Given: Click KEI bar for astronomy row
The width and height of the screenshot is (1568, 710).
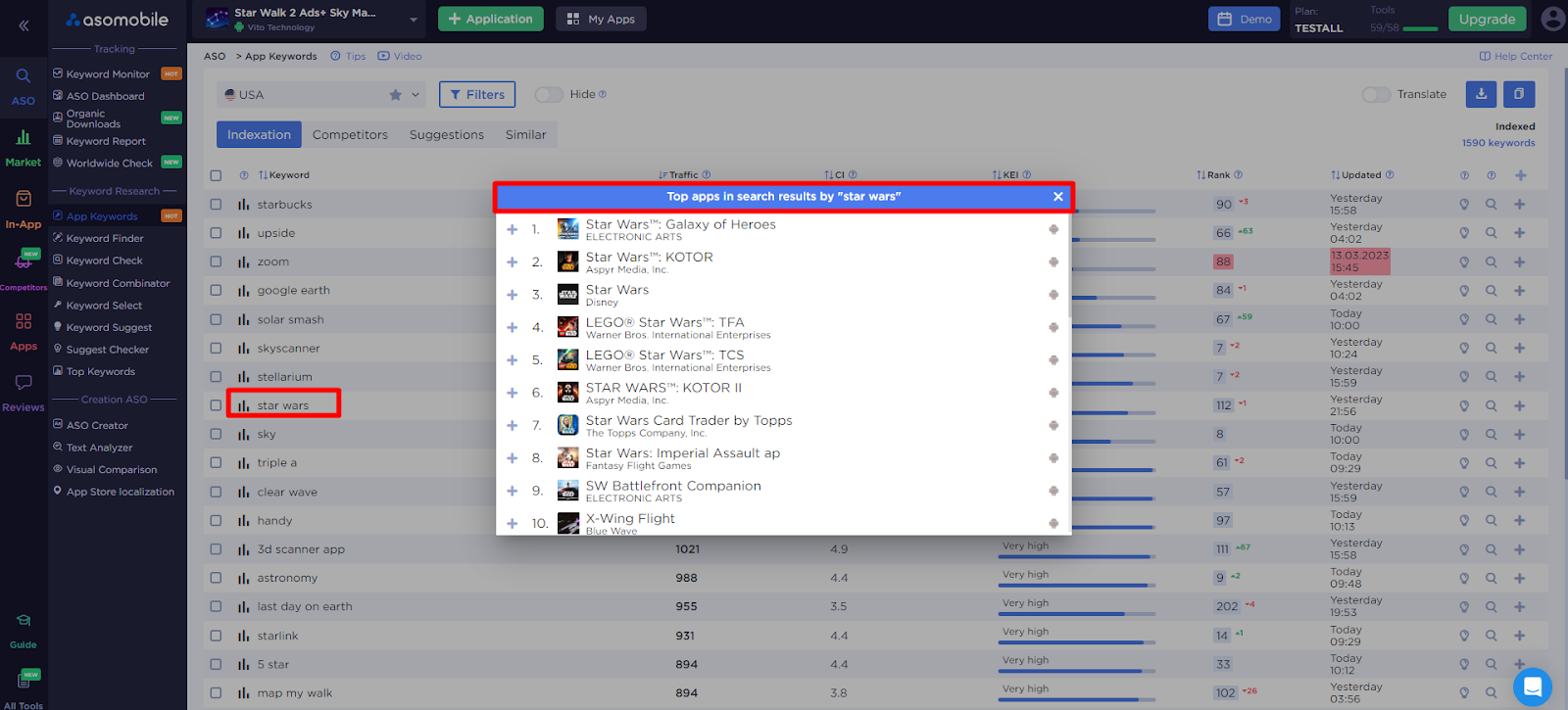Looking at the screenshot, I should [x=1076, y=586].
